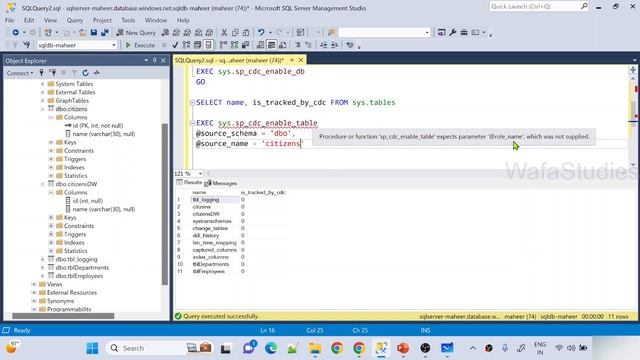Viewport: 640px width, 360px height.
Task: Refresh Object Explorer using the refresh icon
Action: [x=85, y=73]
